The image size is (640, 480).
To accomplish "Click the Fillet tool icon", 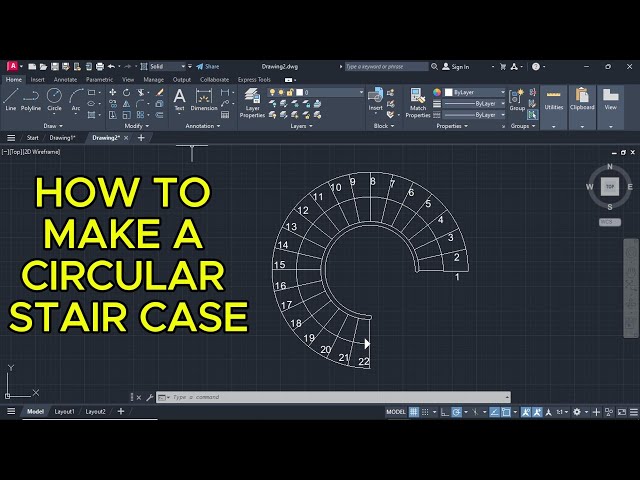I will tap(140, 104).
